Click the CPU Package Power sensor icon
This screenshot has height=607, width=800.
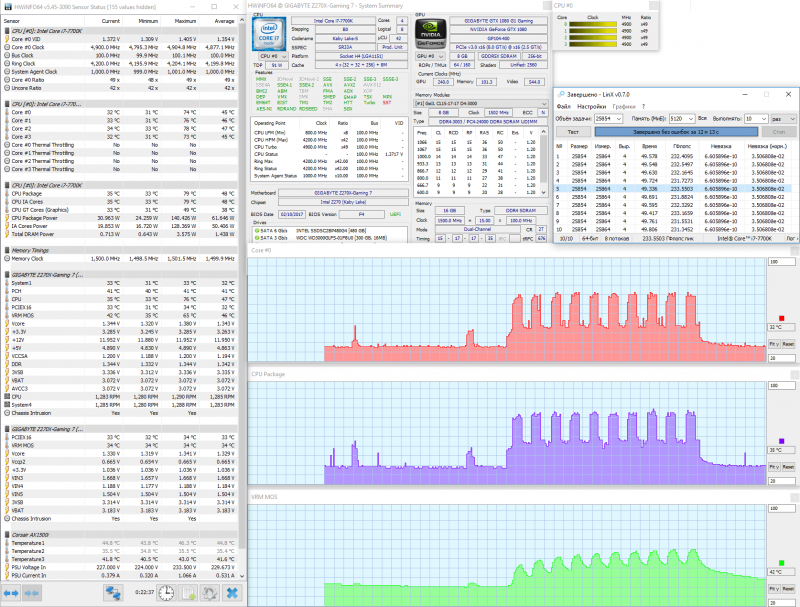click(x=7, y=218)
